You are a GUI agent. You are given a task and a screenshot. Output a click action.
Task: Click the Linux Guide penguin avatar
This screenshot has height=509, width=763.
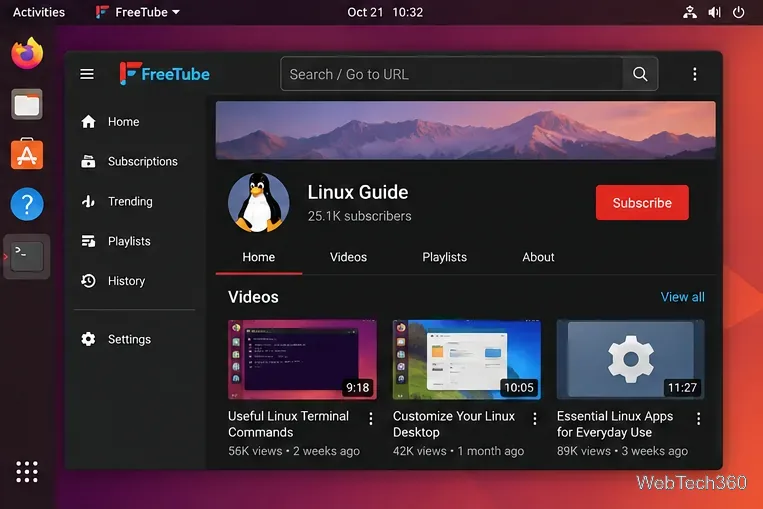coord(258,202)
